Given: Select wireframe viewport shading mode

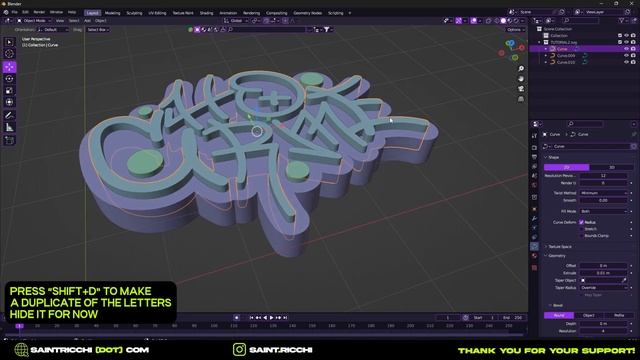Looking at the screenshot, I should click(497, 20).
